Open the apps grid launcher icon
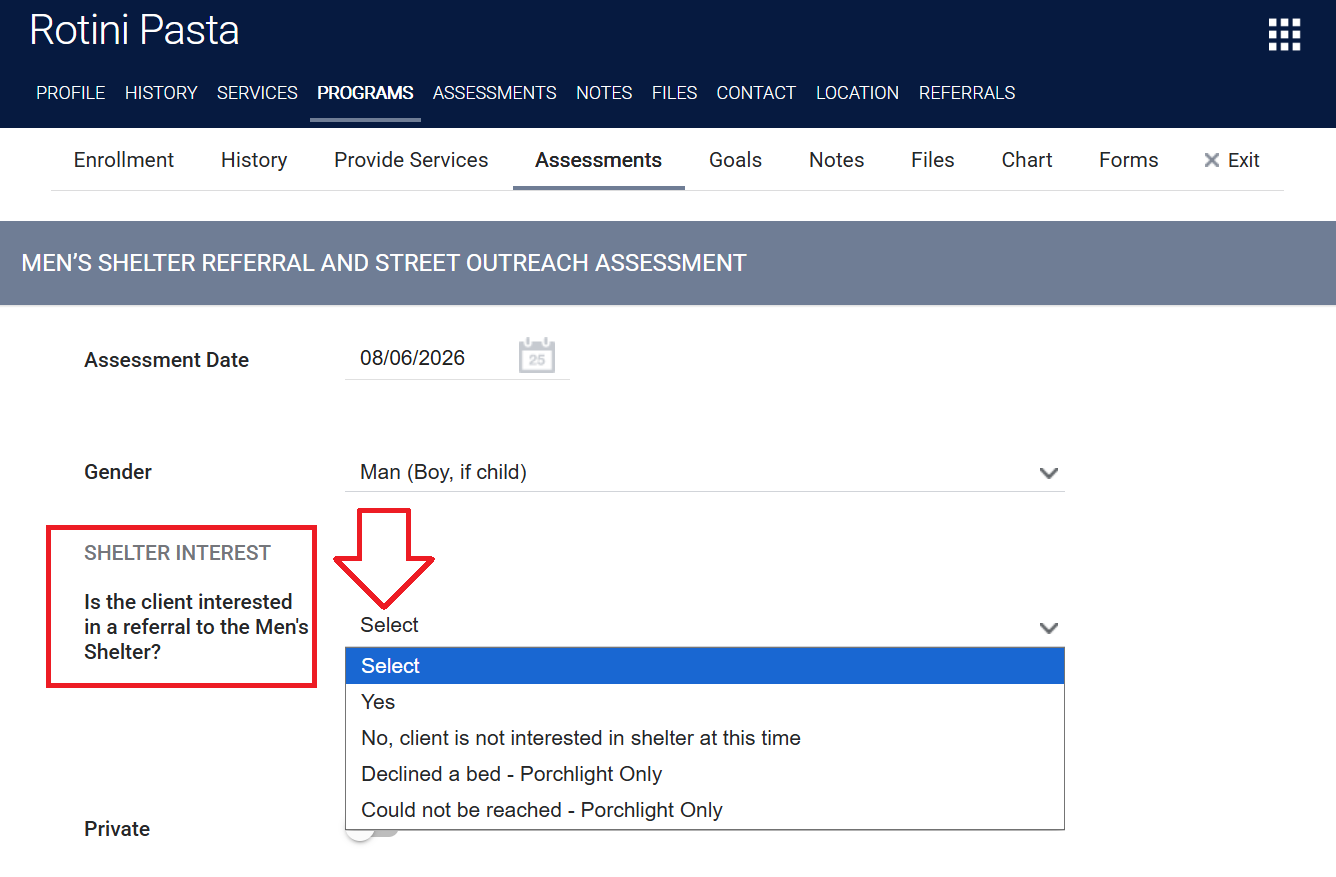The image size is (1336, 877). pyautogui.click(x=1284, y=34)
